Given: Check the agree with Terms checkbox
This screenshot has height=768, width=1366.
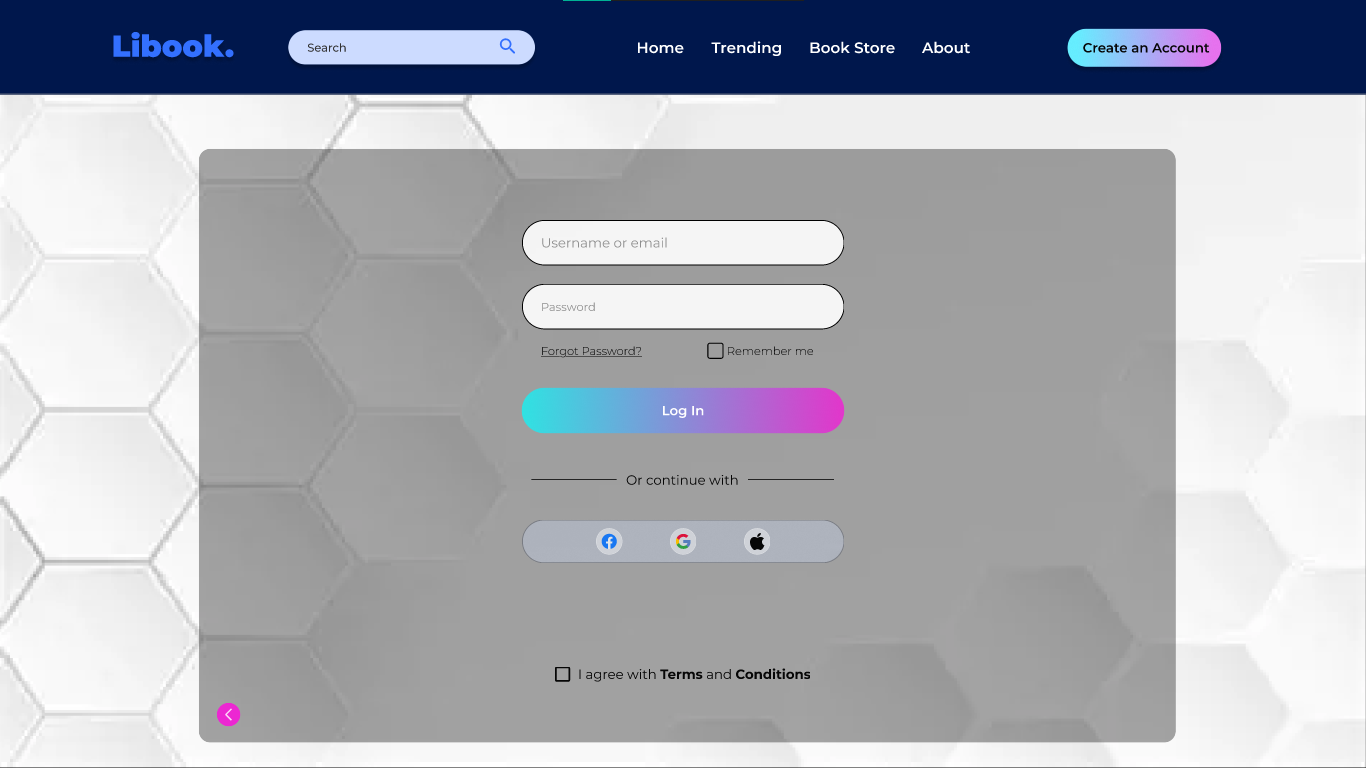Looking at the screenshot, I should pyautogui.click(x=563, y=675).
